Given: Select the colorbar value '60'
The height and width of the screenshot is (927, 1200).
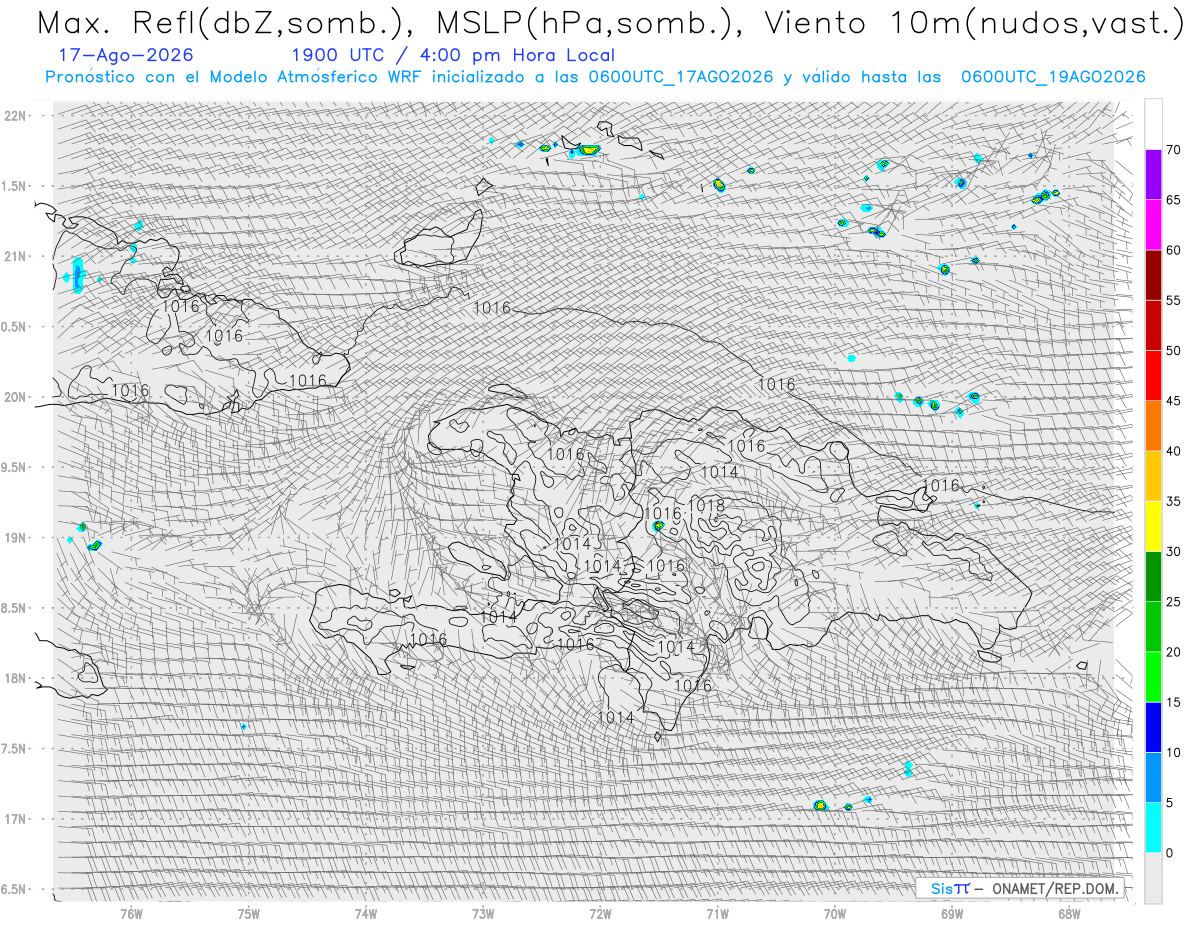Looking at the screenshot, I should tap(1174, 250).
